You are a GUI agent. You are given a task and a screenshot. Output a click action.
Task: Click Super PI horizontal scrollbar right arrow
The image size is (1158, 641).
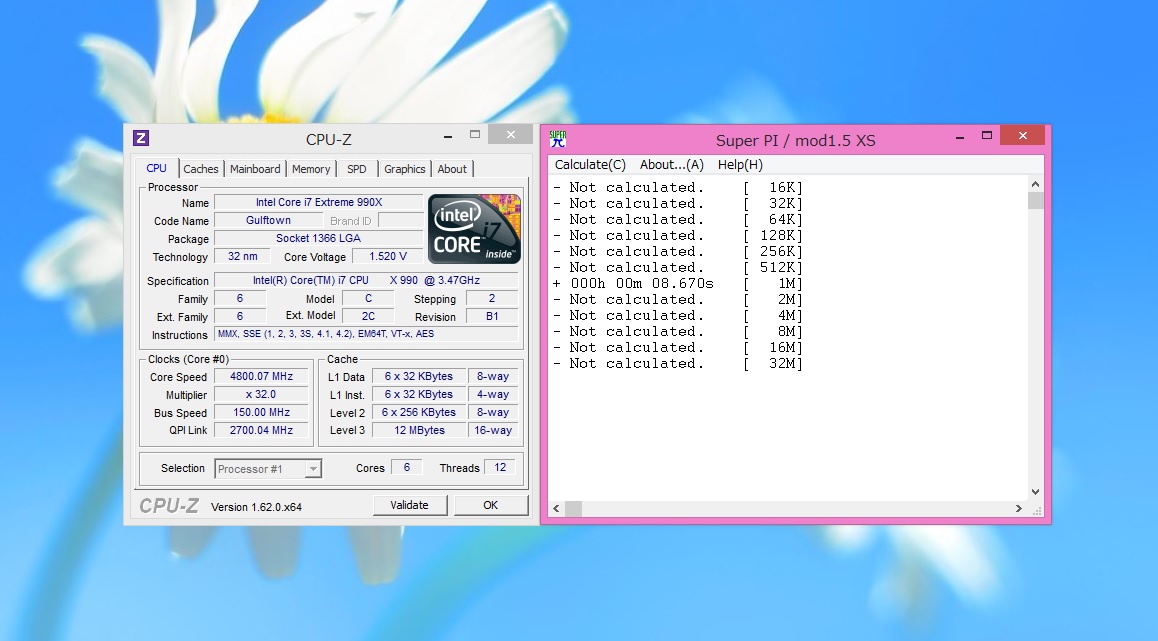(1019, 509)
